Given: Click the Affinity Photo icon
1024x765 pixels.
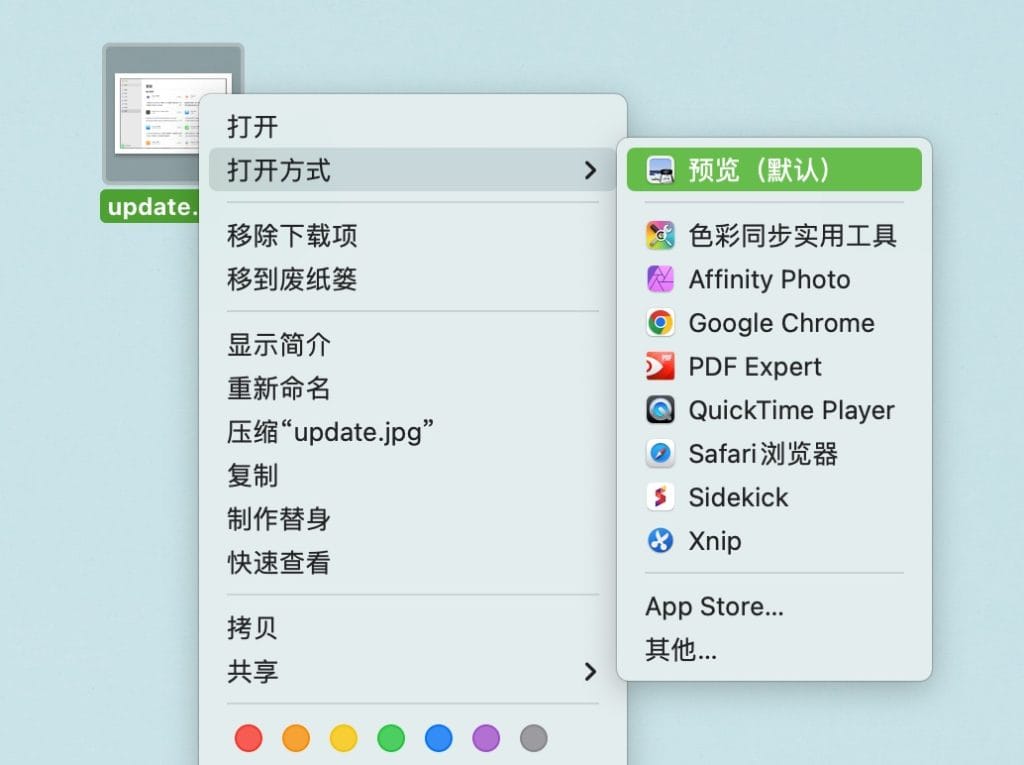Looking at the screenshot, I should click(x=660, y=279).
